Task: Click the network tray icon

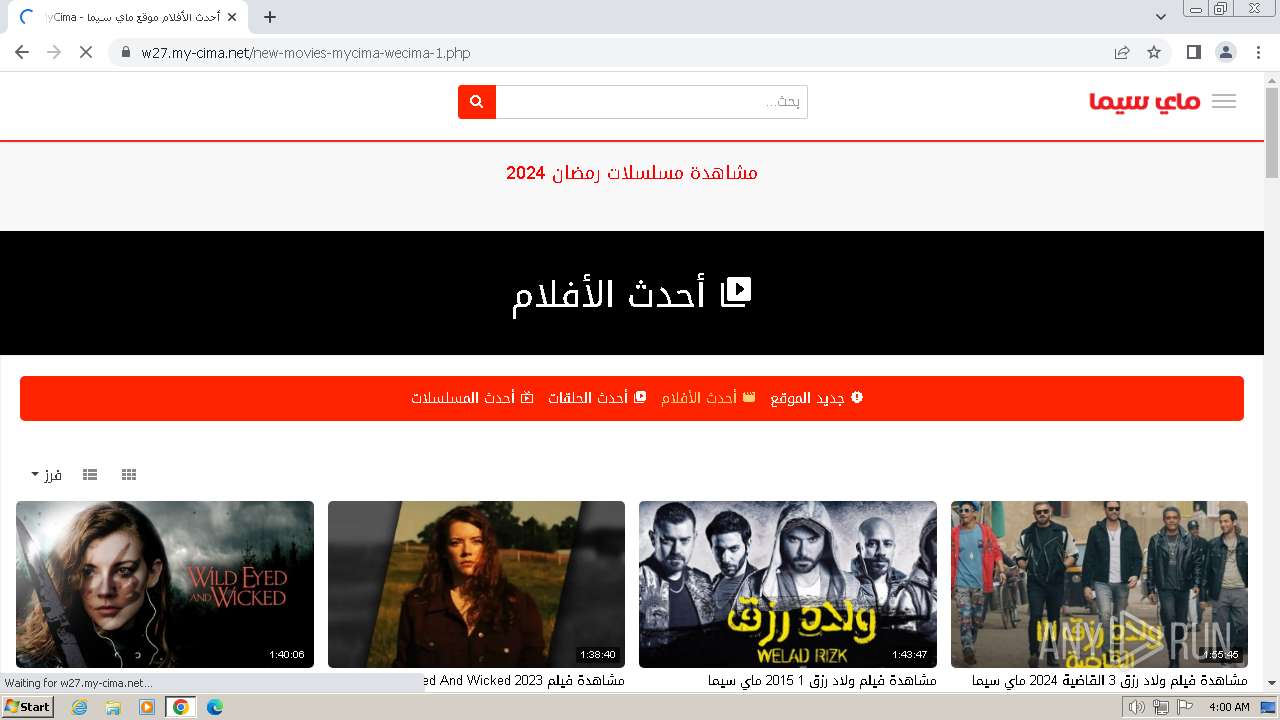Action: pos(1160,707)
